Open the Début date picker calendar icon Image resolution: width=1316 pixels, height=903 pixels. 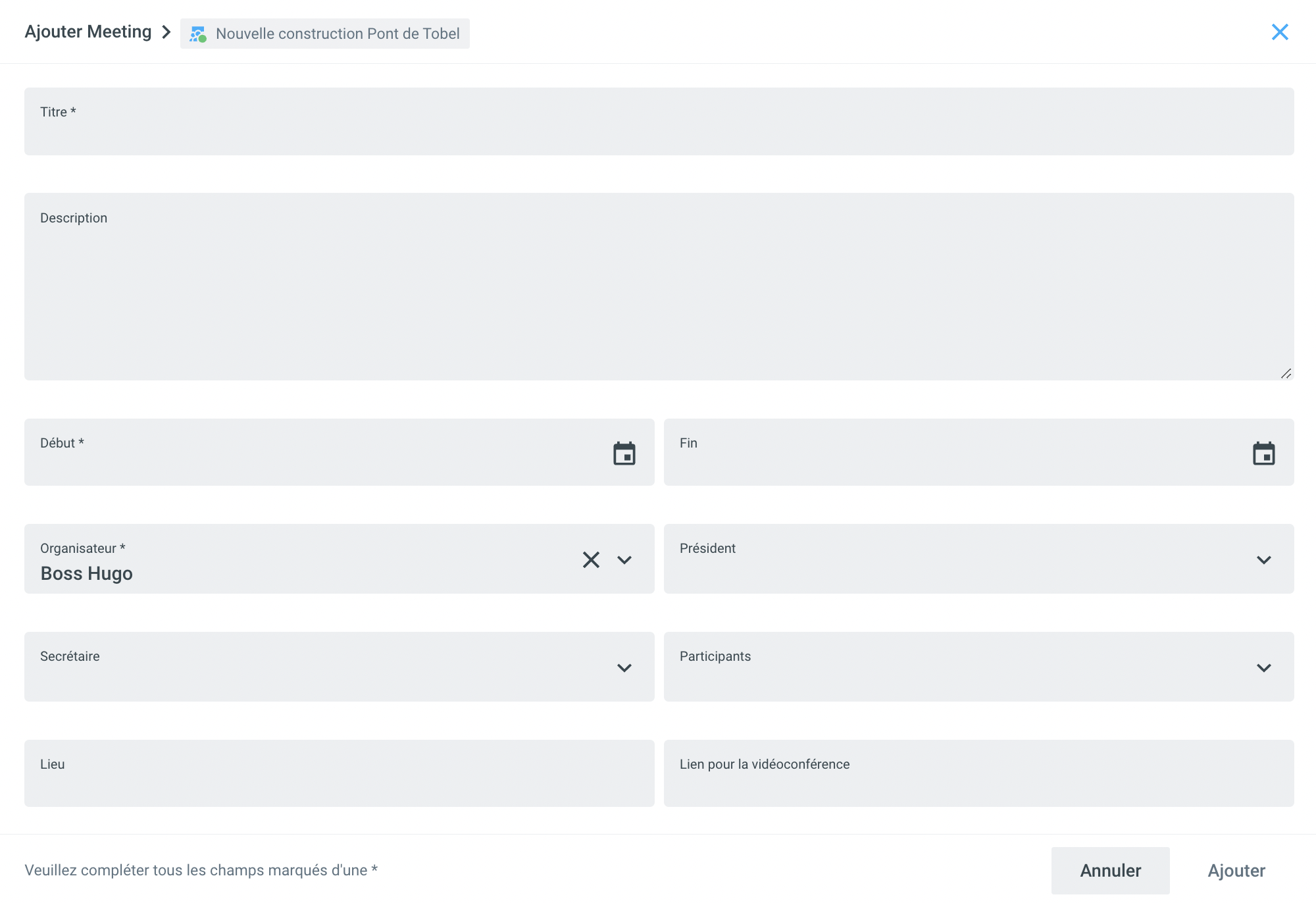(x=624, y=453)
